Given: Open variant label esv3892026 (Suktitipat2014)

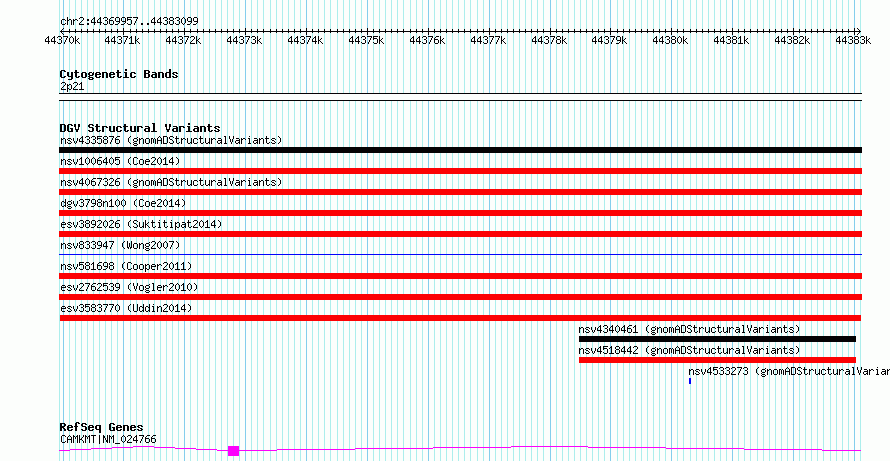Looking at the screenshot, I should 141,224.
